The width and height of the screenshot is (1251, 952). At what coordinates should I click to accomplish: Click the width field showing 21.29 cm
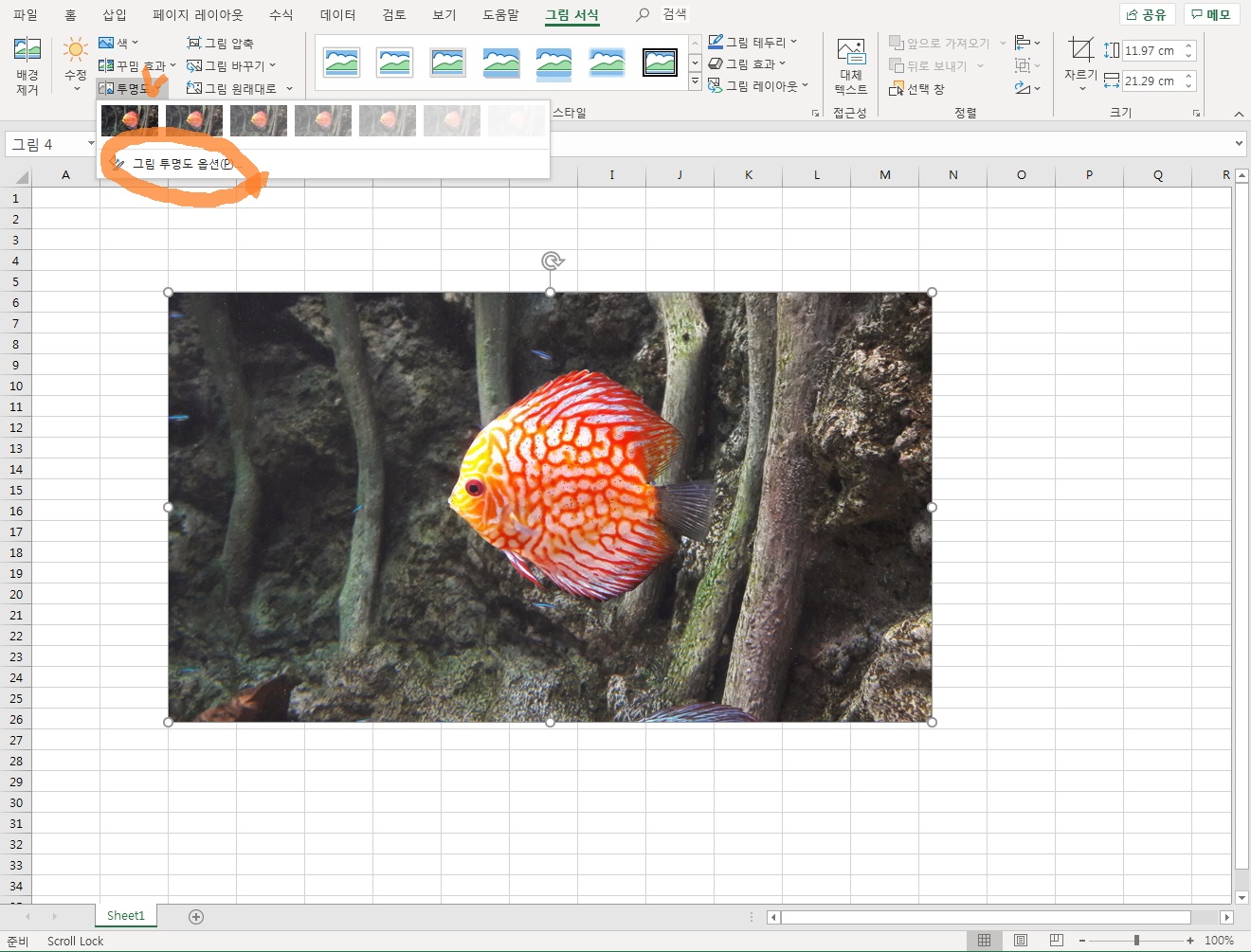tap(1151, 81)
